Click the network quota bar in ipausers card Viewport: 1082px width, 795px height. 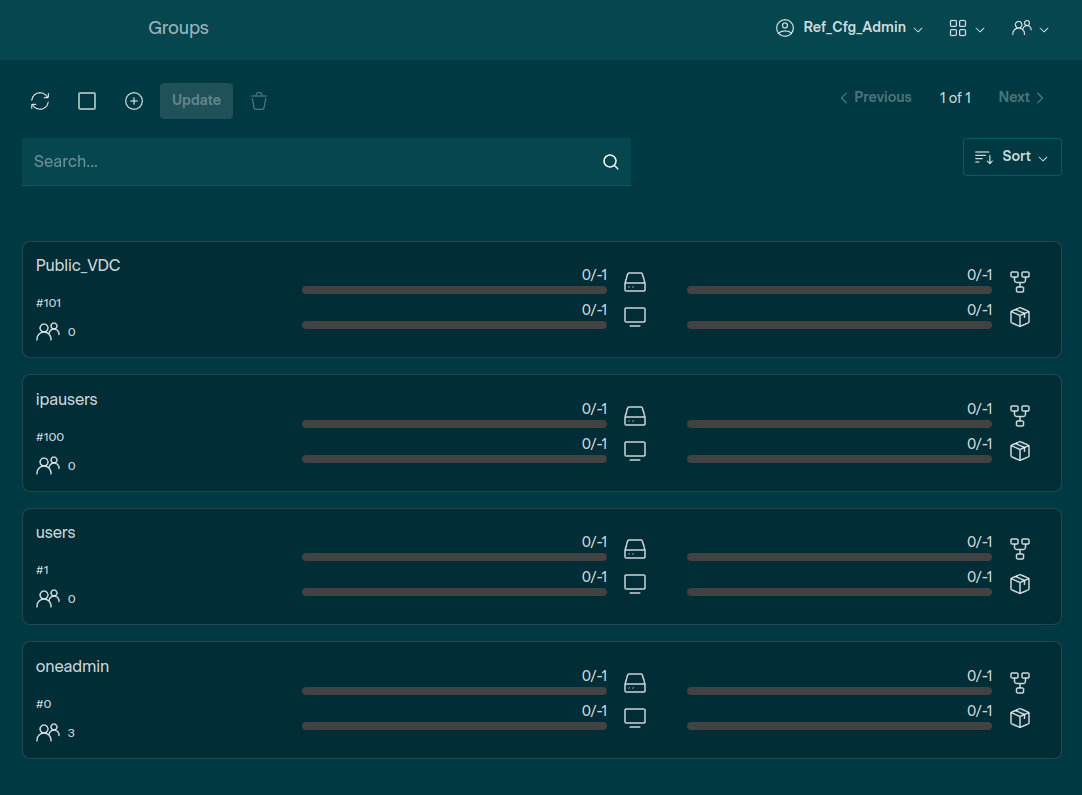click(x=839, y=424)
